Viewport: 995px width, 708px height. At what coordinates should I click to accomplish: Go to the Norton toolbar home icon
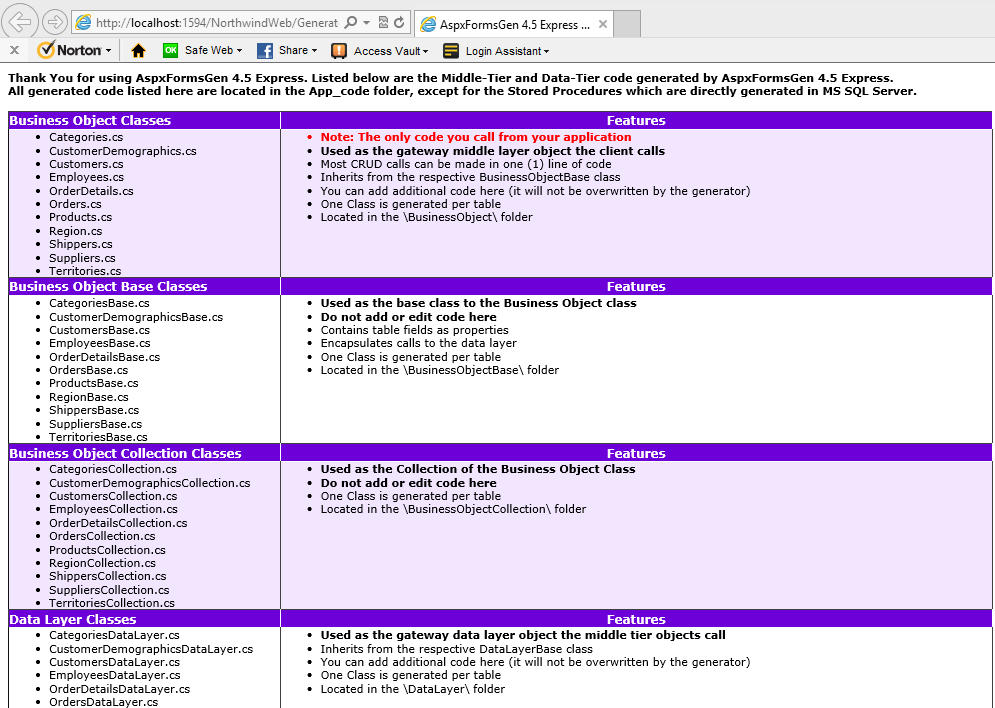138,51
